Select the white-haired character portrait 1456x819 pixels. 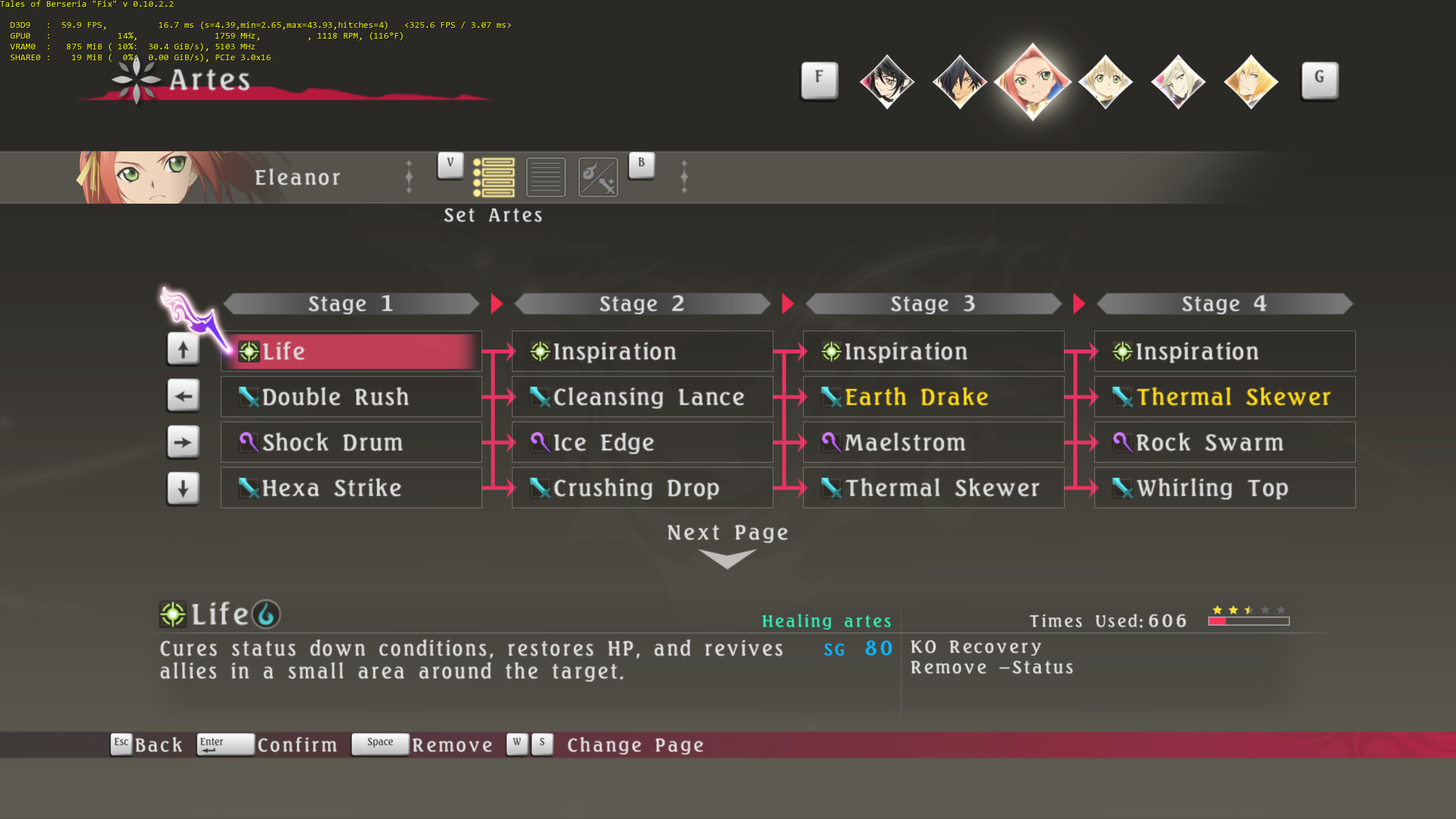click(1178, 81)
